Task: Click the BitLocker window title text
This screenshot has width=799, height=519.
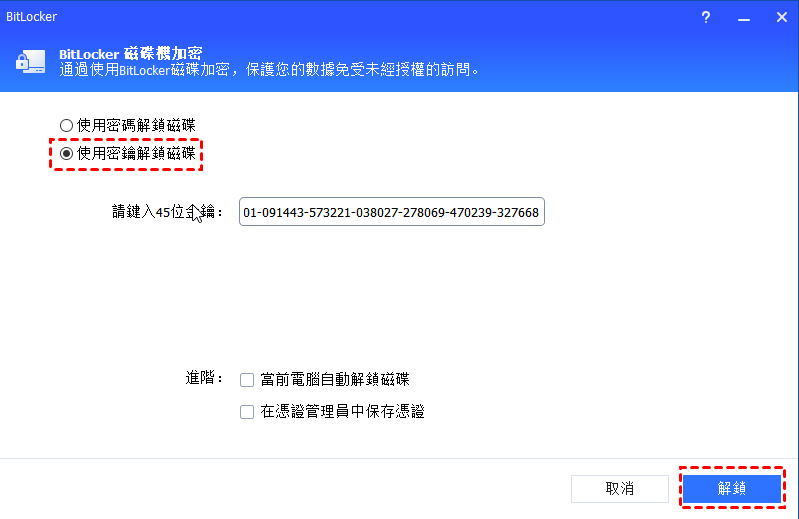Action: [x=32, y=17]
